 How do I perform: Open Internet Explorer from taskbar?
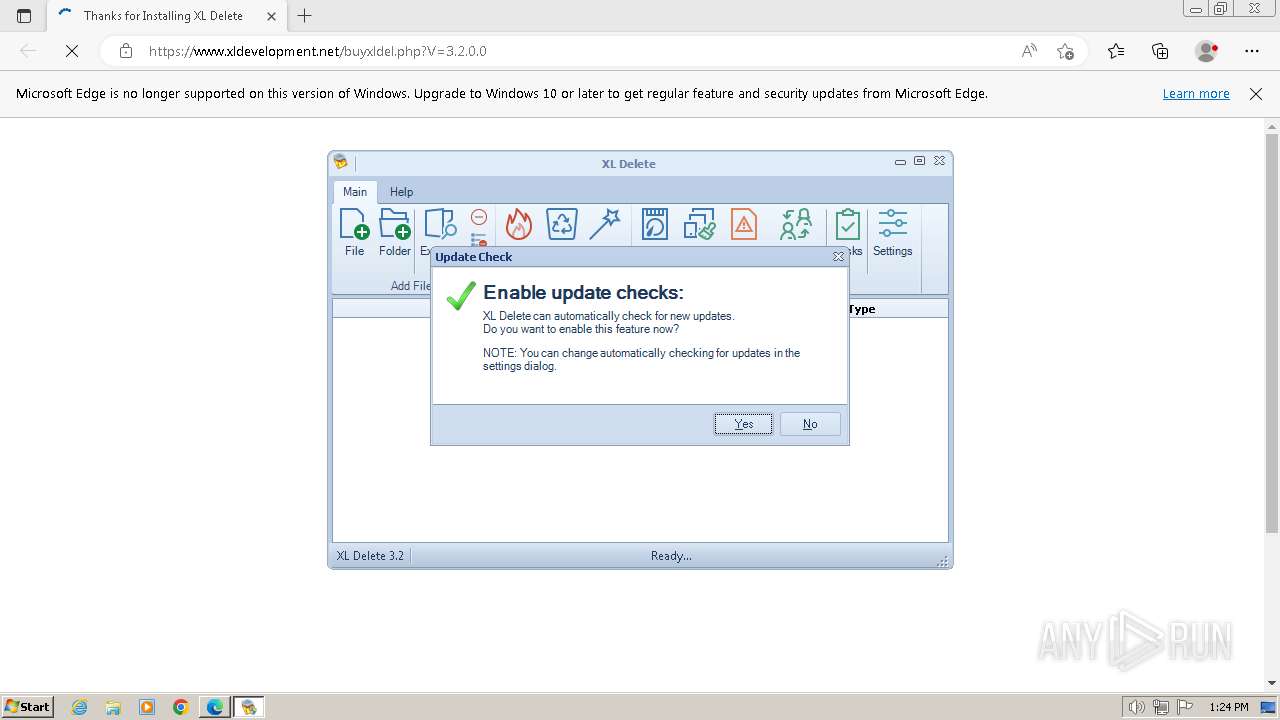[x=80, y=707]
